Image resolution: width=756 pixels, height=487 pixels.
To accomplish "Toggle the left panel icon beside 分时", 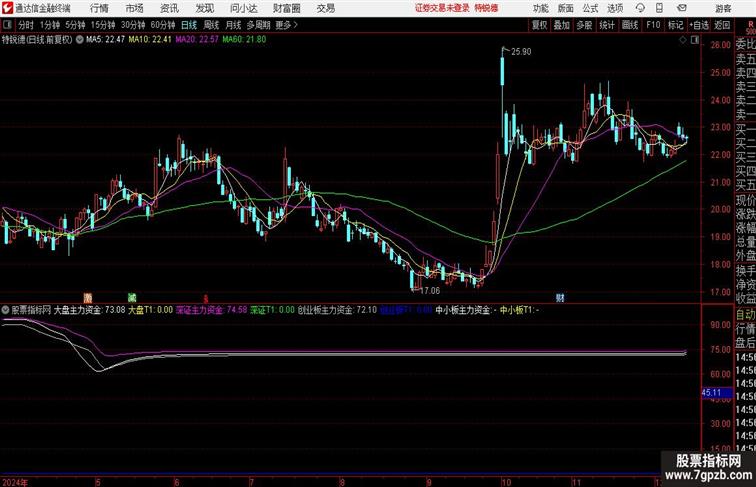I will [7, 25].
